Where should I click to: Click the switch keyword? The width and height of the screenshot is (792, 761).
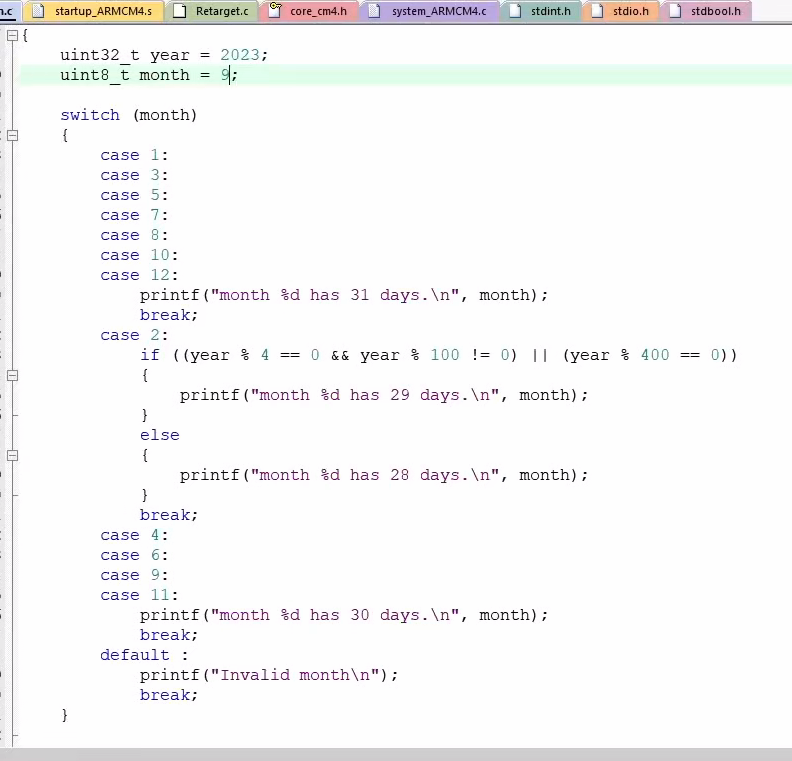pyautogui.click(x=90, y=115)
